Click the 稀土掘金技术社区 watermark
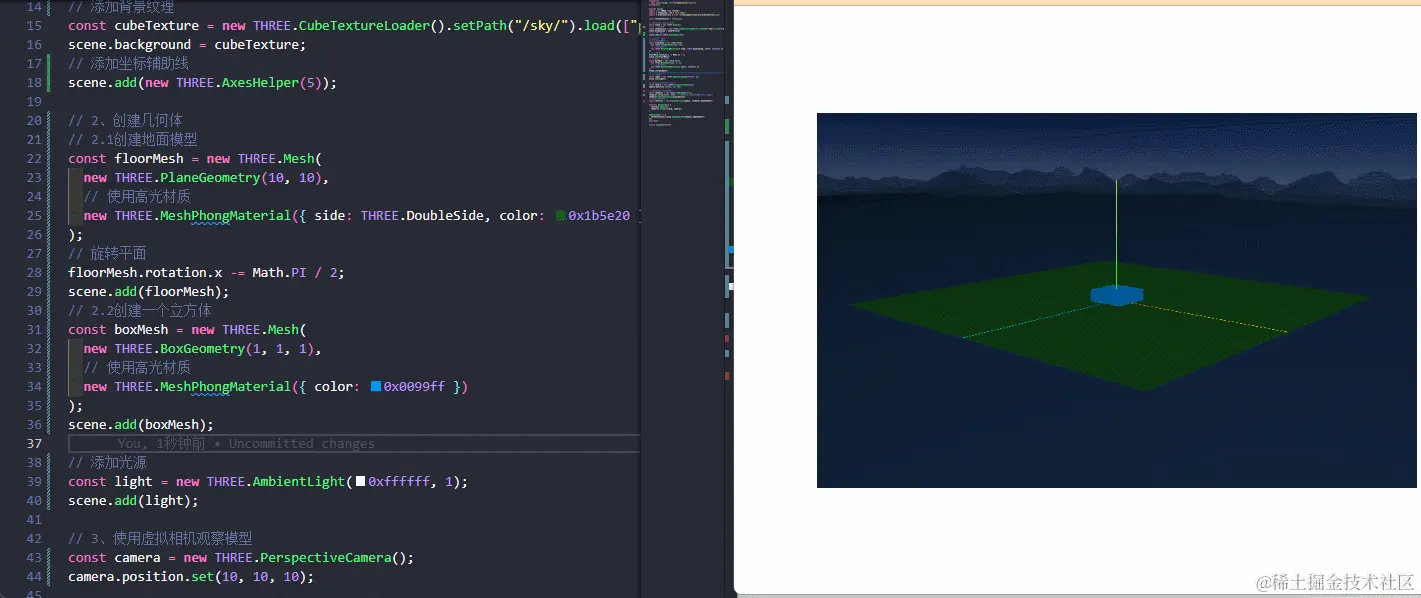 [x=1335, y=581]
